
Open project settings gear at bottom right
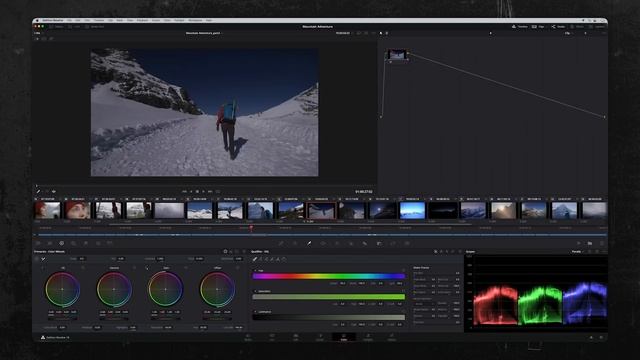[x=601, y=338]
